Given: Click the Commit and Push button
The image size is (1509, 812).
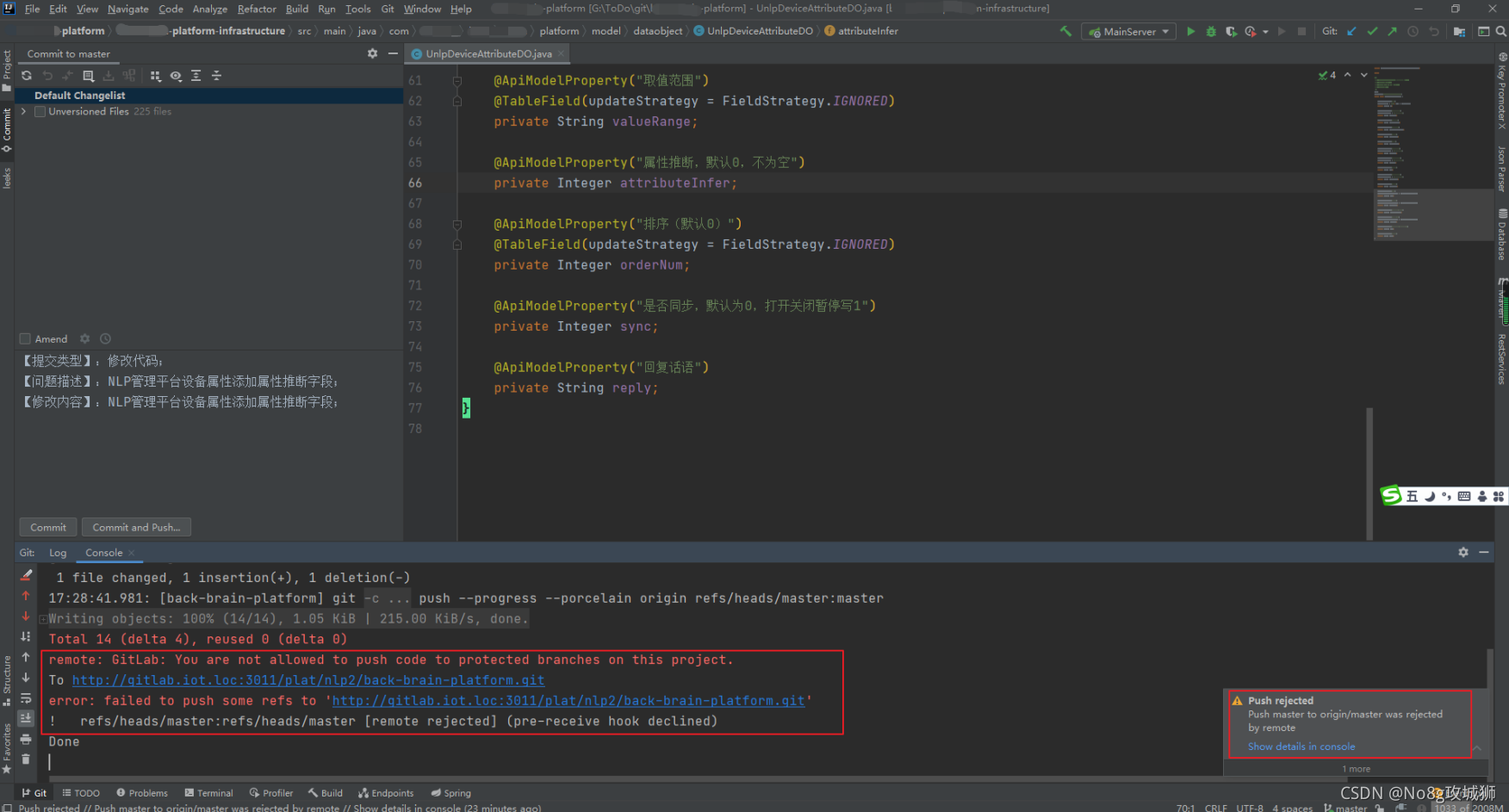Looking at the screenshot, I should pyautogui.click(x=137, y=527).
